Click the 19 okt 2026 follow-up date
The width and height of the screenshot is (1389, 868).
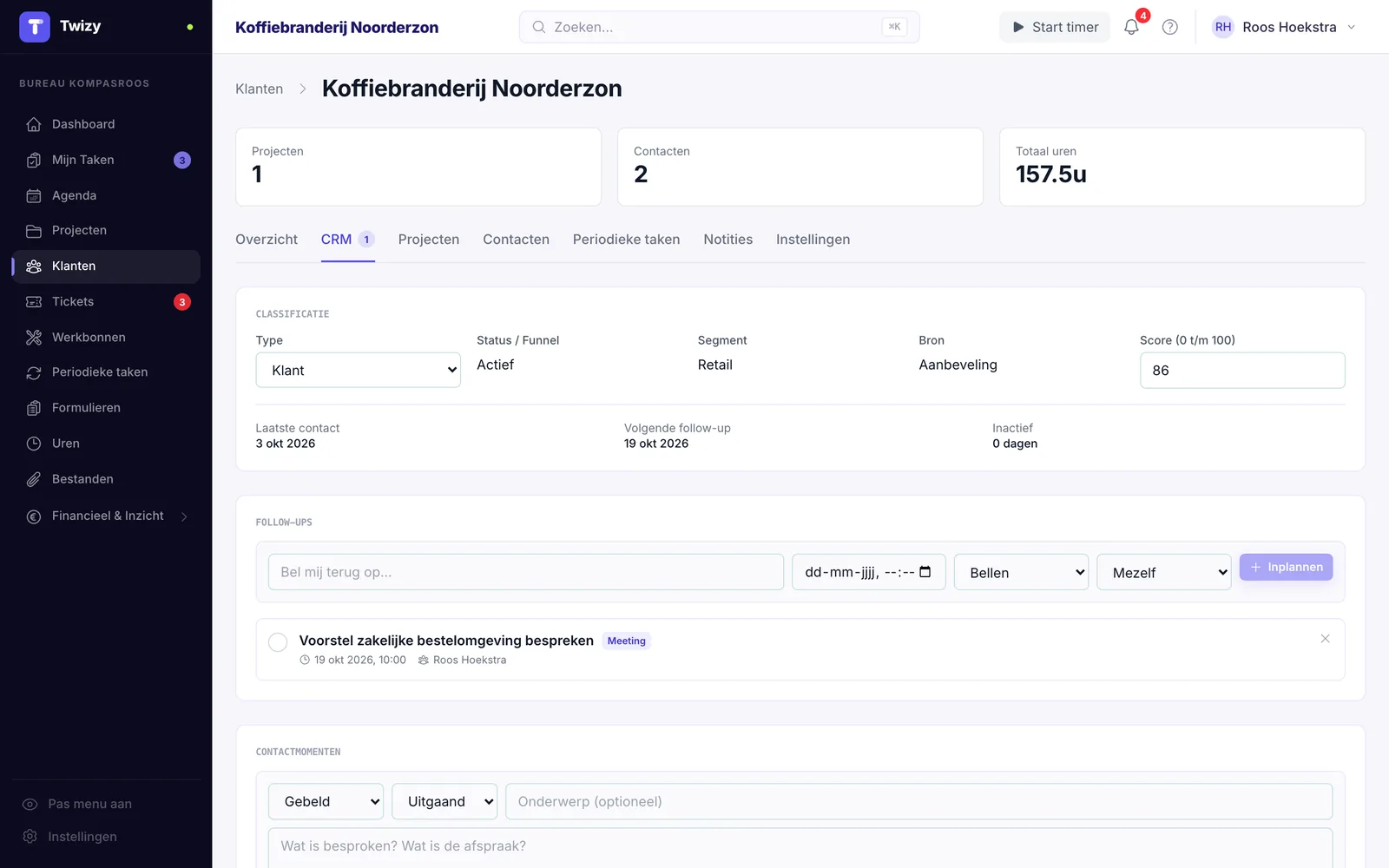pos(655,444)
